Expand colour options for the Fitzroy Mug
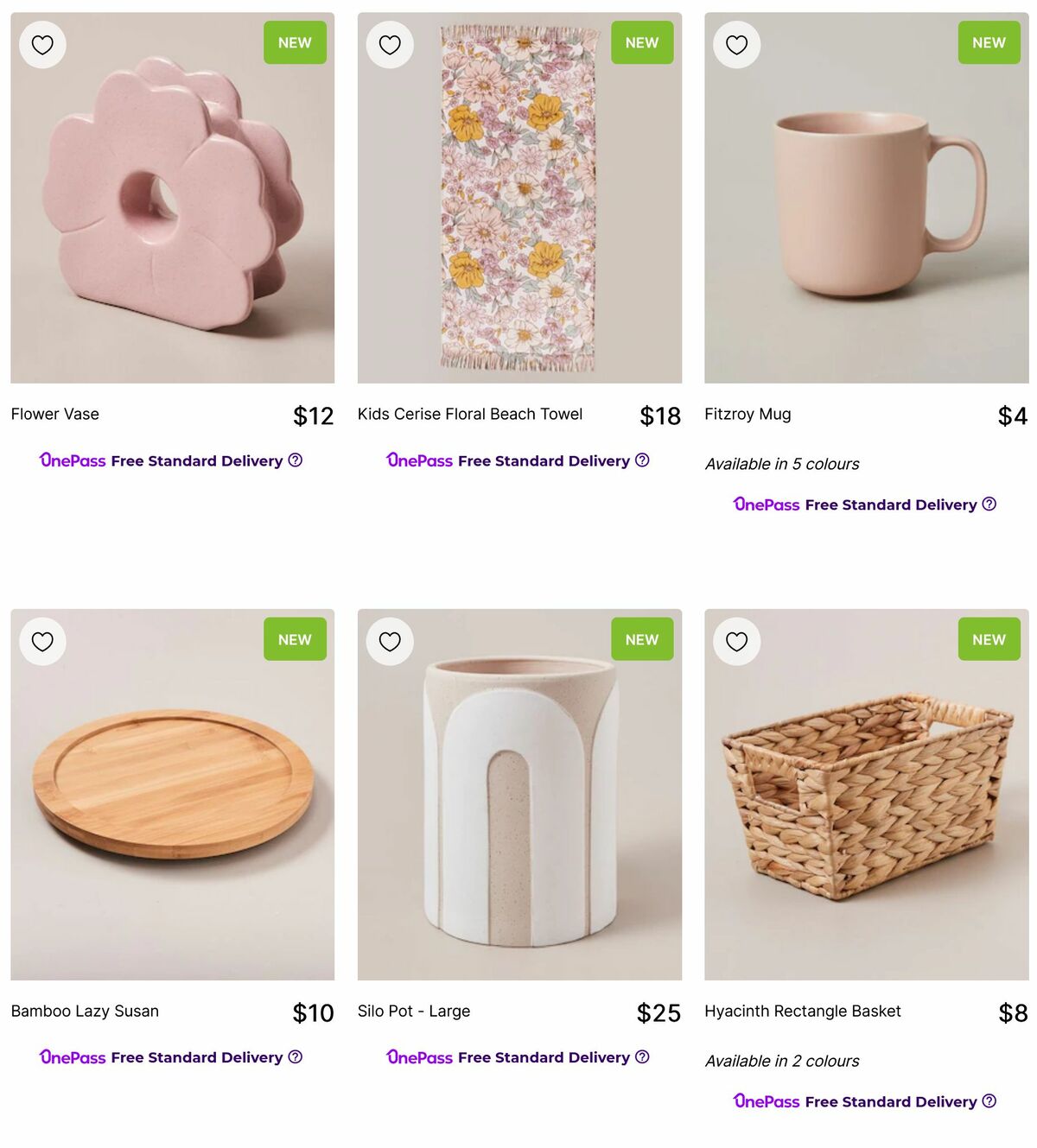Screen dimensions: 1037x1148 [782, 464]
